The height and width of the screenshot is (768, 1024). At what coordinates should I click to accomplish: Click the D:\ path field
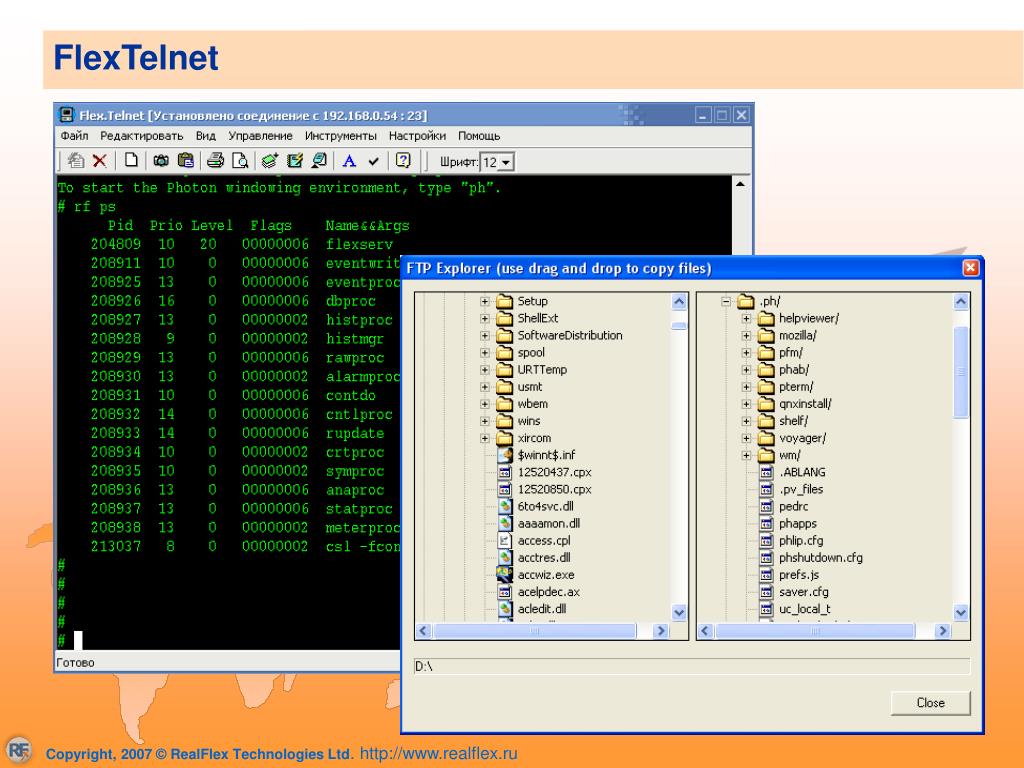click(692, 666)
